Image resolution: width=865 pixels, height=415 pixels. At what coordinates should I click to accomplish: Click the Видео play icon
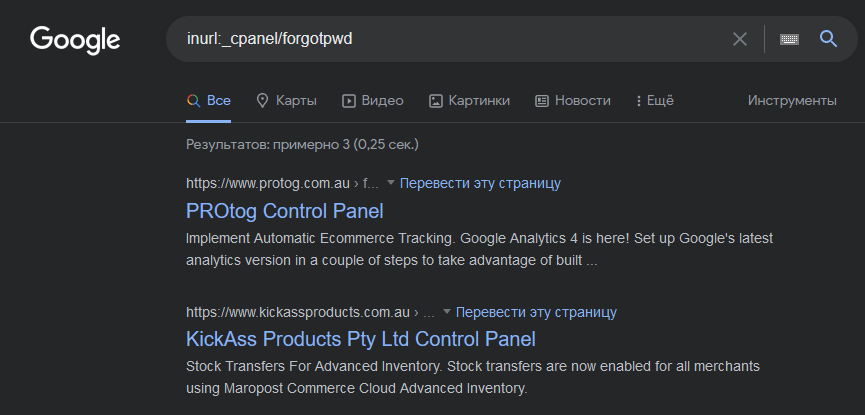point(349,100)
